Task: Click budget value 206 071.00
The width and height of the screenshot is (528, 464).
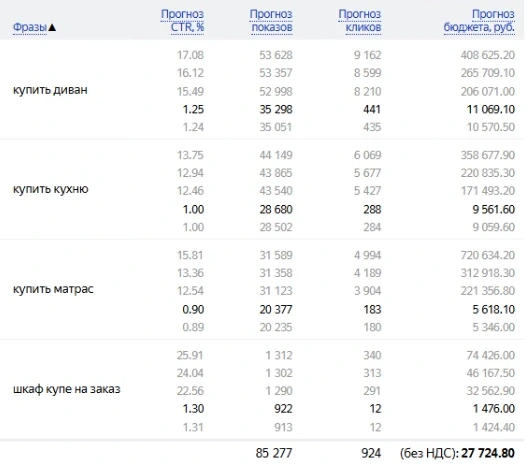Action: [488, 91]
